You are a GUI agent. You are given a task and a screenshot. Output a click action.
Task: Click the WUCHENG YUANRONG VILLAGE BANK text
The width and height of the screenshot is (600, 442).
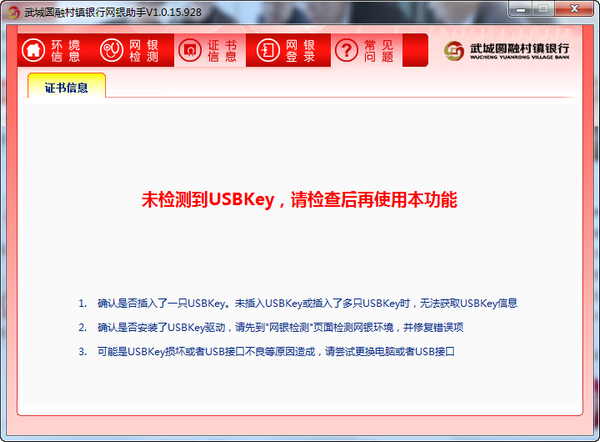(520, 57)
